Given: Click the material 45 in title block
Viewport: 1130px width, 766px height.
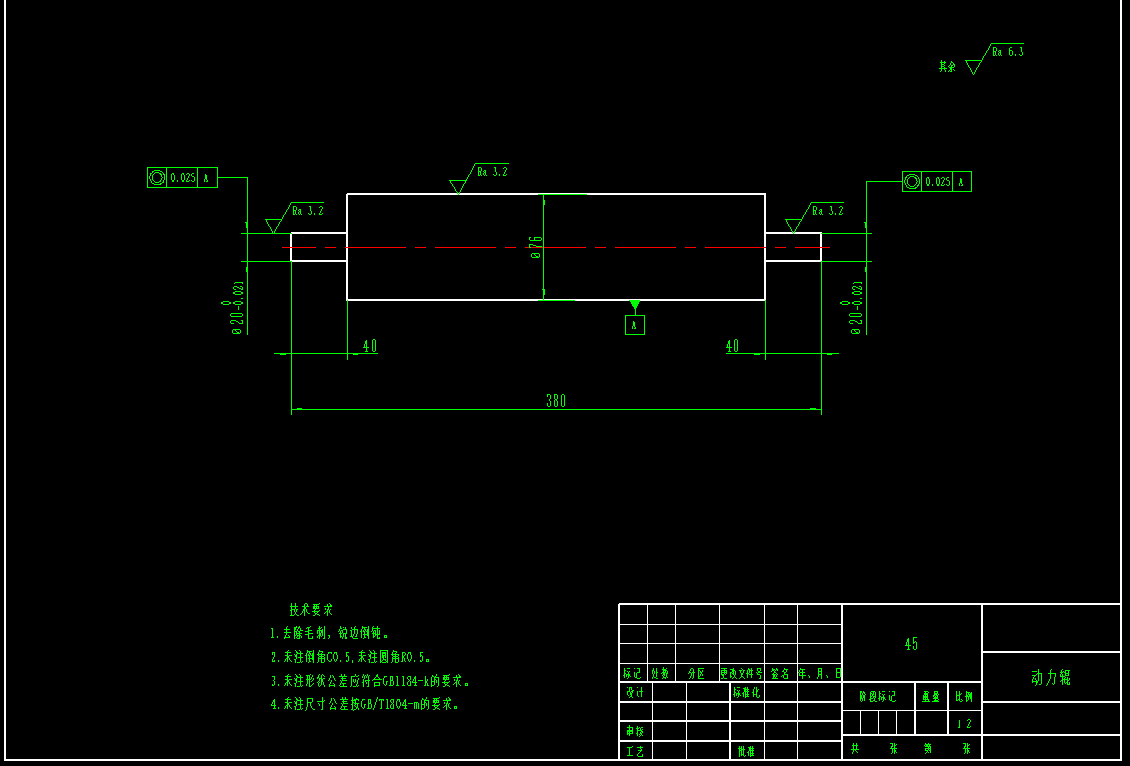Looking at the screenshot, I should [912, 644].
